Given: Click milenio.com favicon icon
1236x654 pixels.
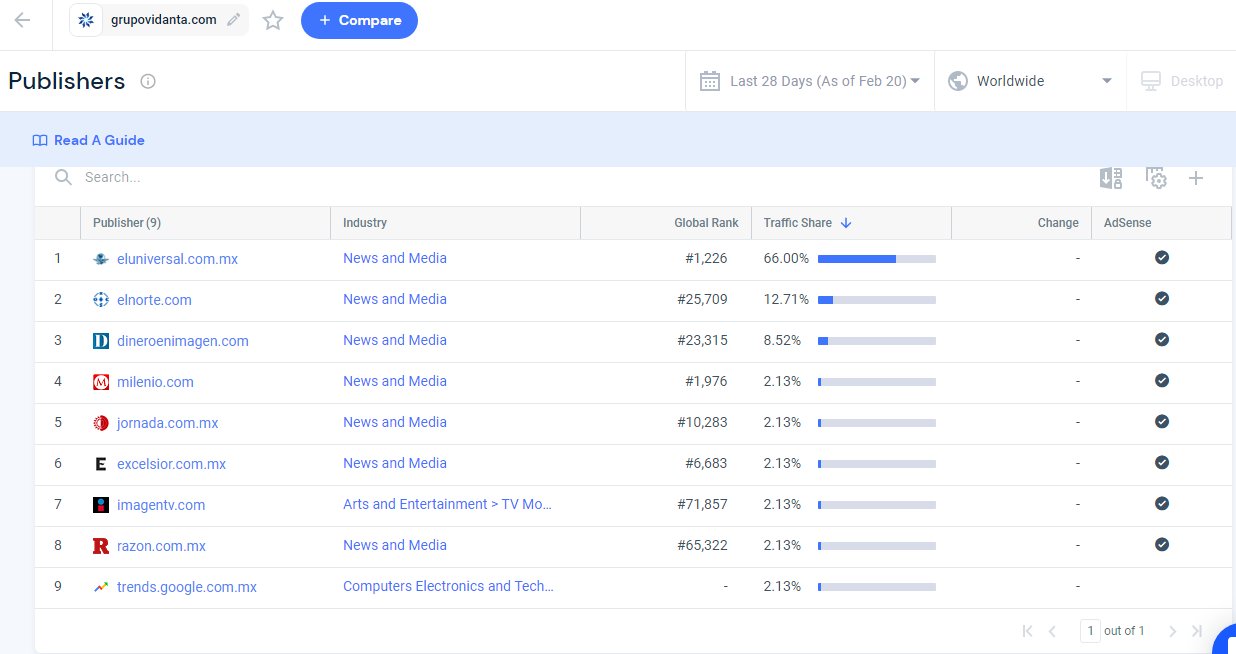Looking at the screenshot, I should 100,382.
